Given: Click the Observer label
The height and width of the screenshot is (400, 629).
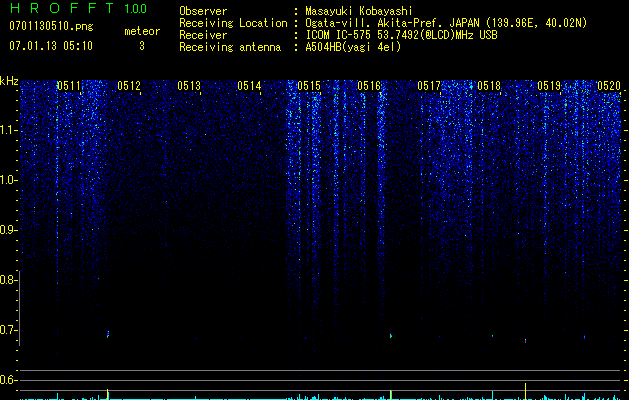Looking at the screenshot, I should click(203, 11).
